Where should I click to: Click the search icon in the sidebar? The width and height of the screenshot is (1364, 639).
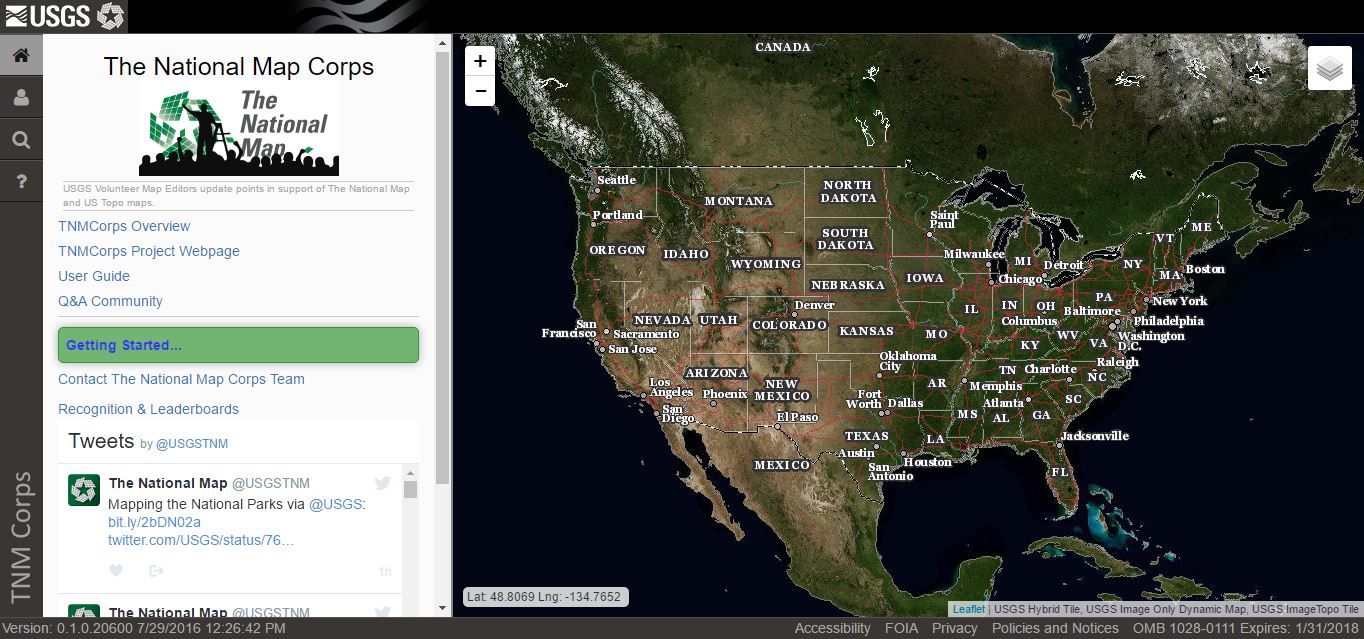tap(20, 139)
